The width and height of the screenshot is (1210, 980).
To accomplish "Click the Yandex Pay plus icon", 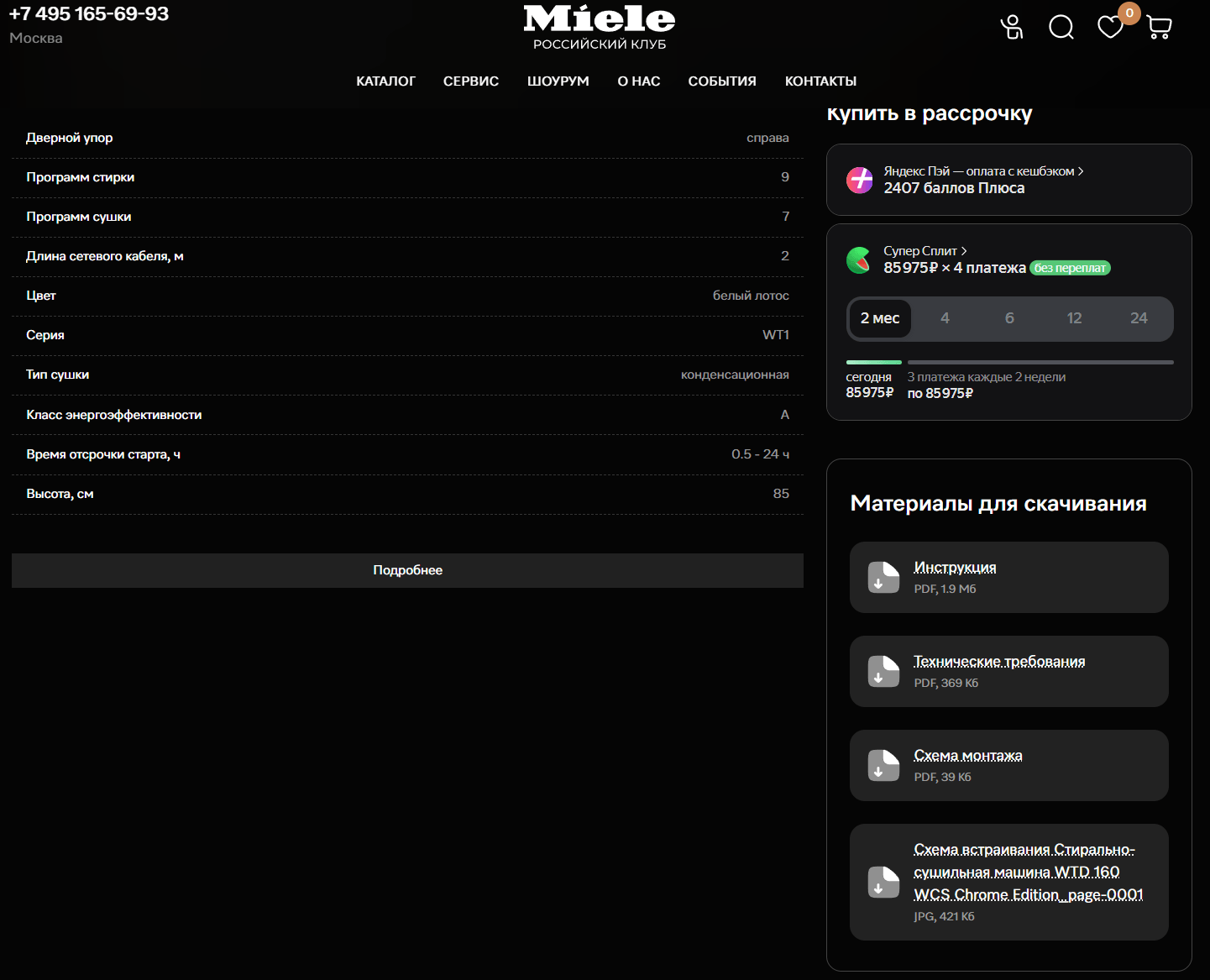I will [860, 180].
